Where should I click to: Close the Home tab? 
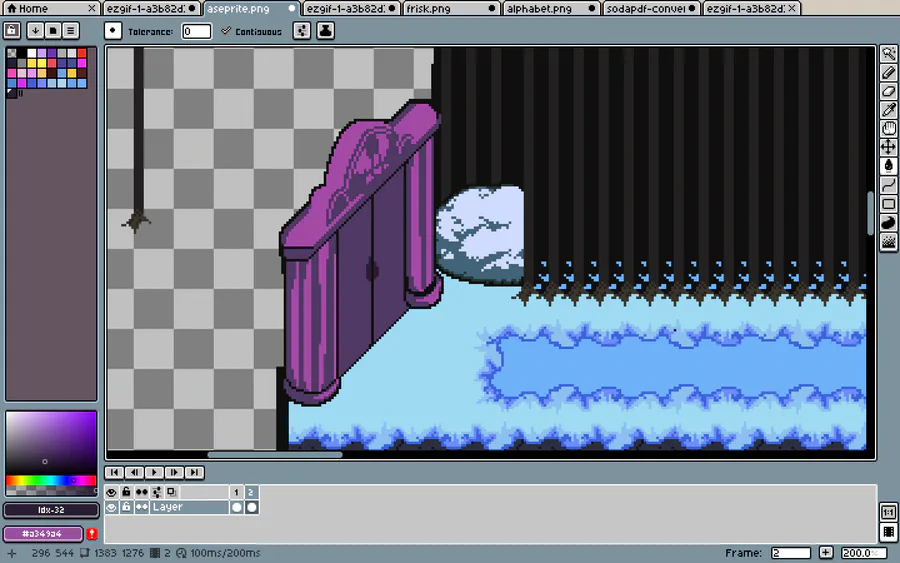coord(92,9)
